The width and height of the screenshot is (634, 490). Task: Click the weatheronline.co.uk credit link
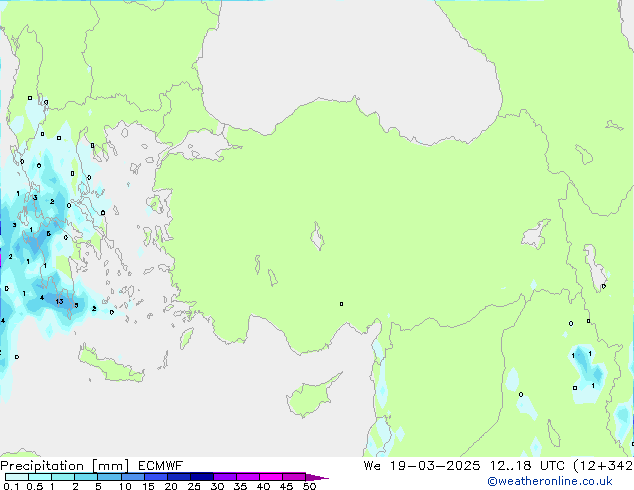click(549, 481)
